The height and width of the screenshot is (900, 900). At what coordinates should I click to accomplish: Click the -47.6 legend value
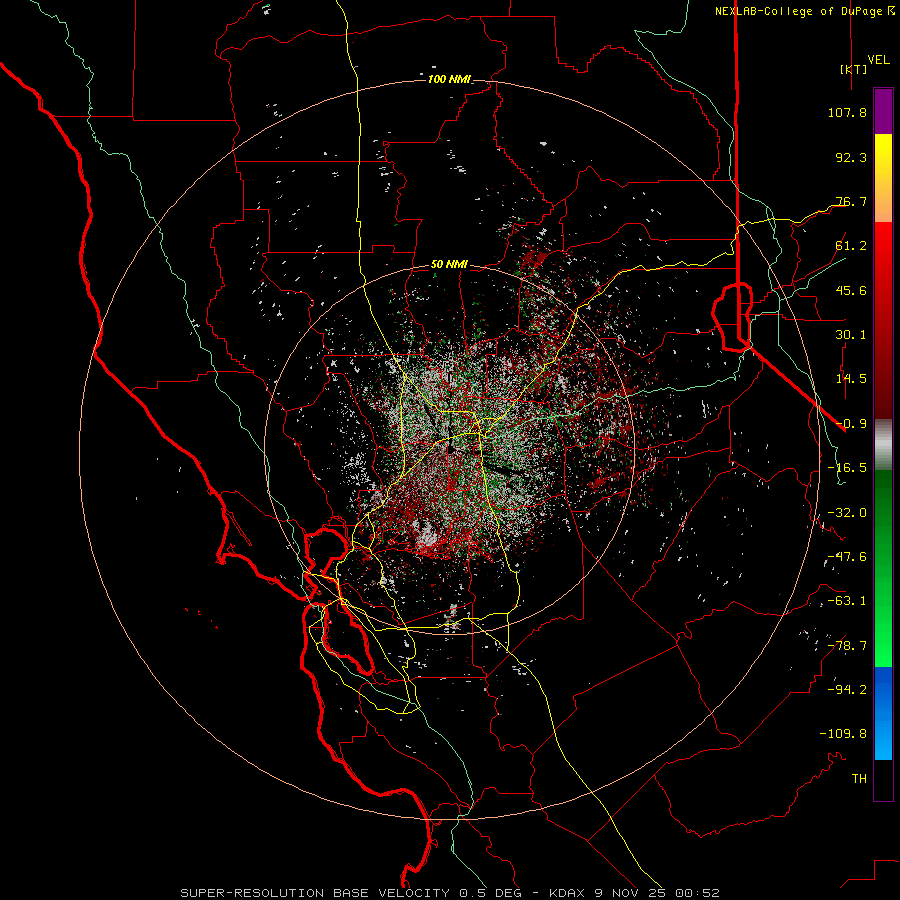coord(847,557)
